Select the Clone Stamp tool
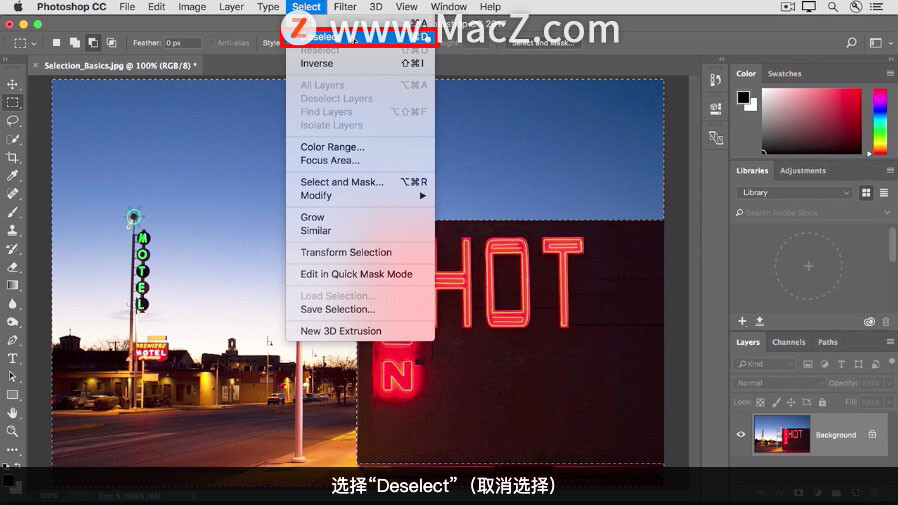 (x=12, y=230)
